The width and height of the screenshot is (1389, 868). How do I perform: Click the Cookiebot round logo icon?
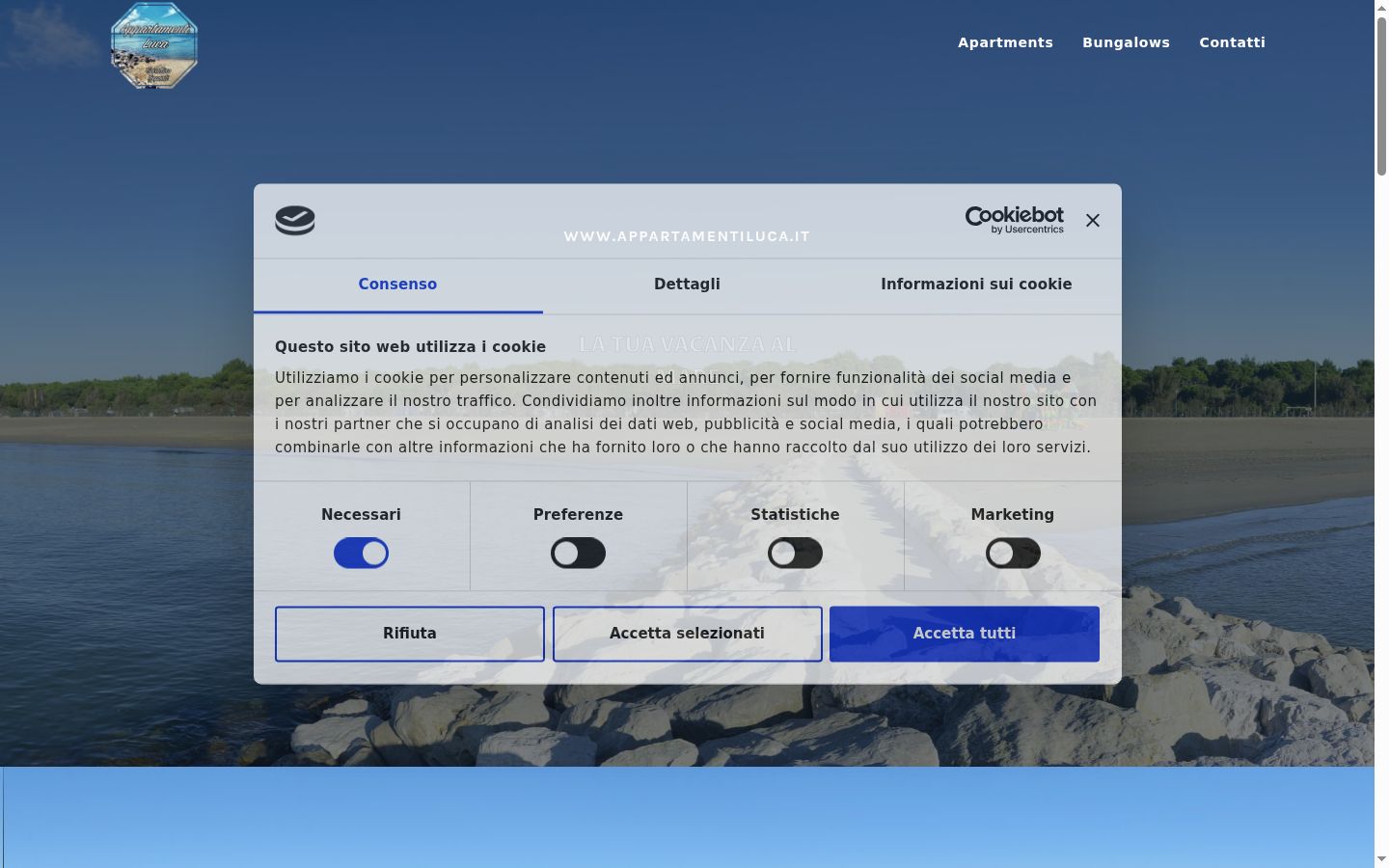(295, 221)
